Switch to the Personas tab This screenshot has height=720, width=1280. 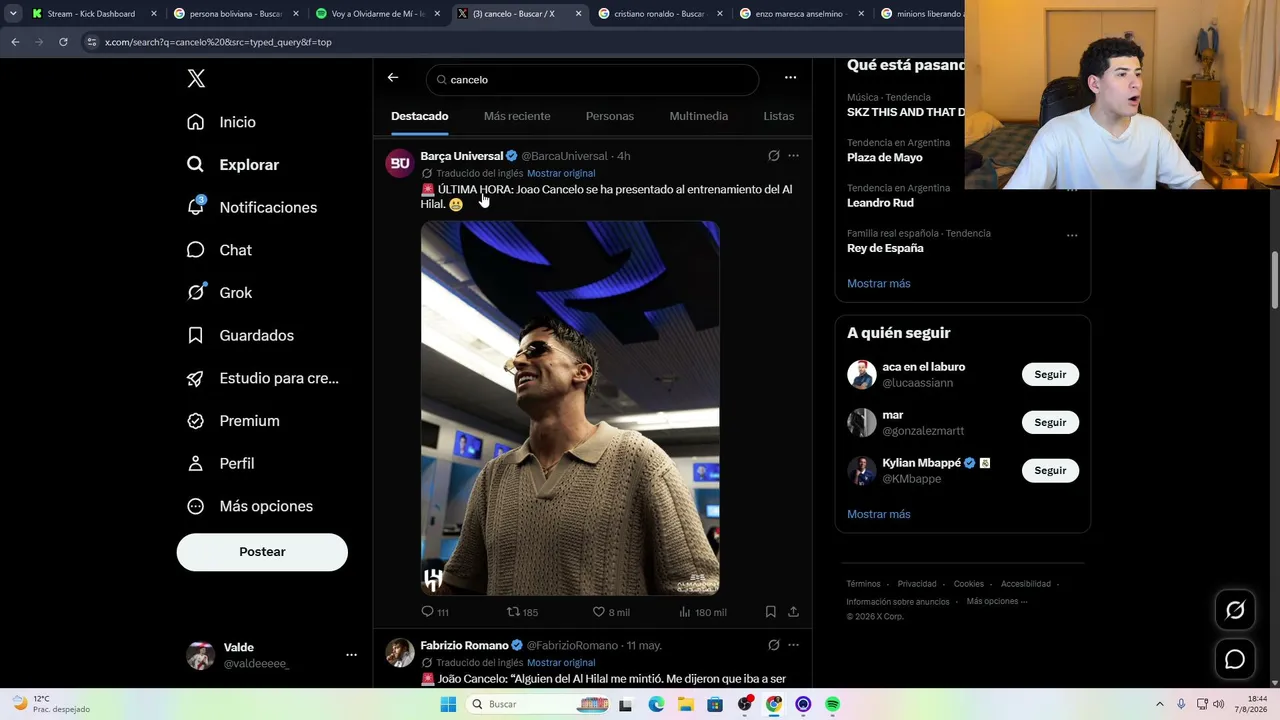[610, 116]
